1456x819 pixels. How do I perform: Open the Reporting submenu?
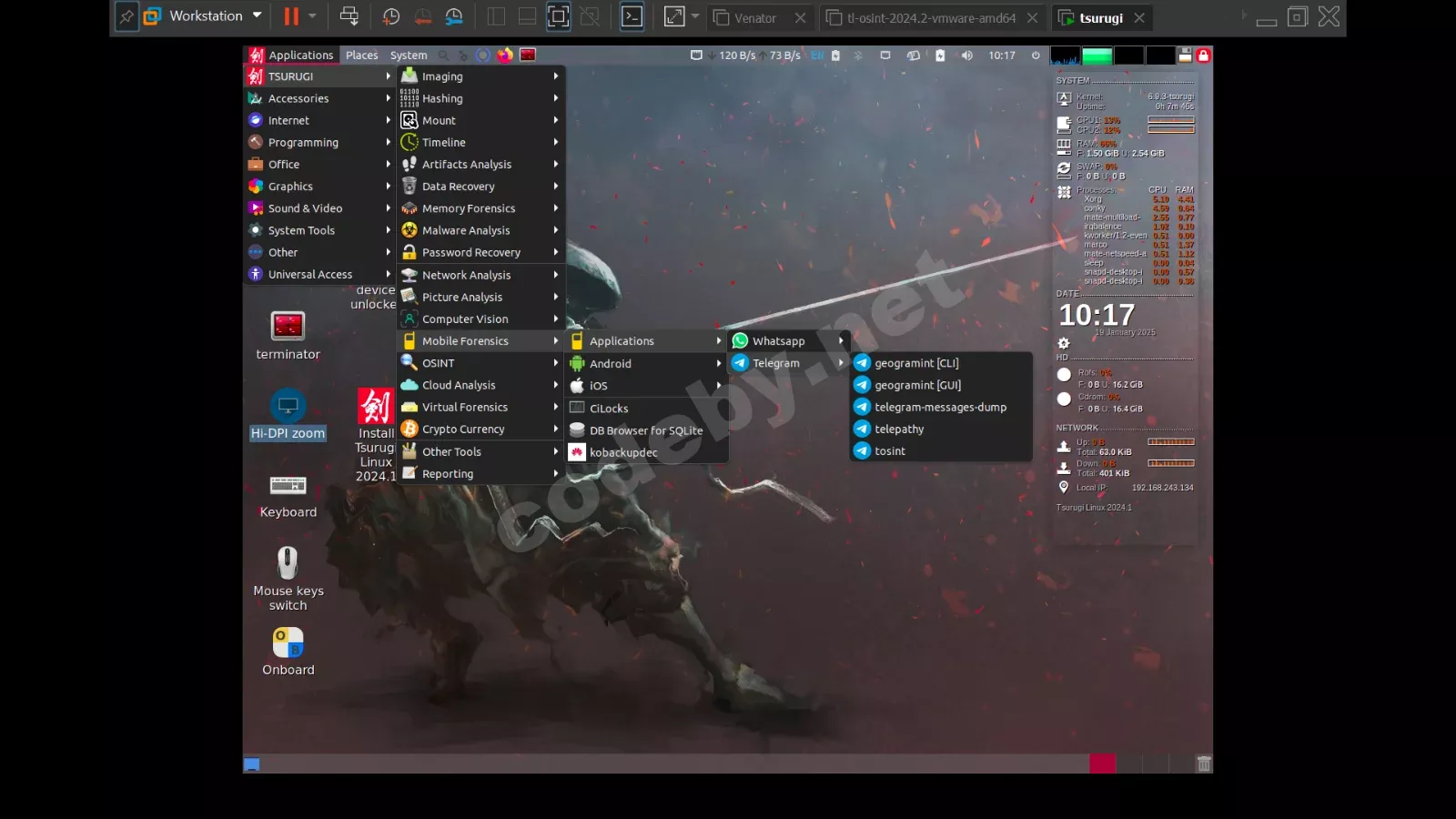[480, 473]
